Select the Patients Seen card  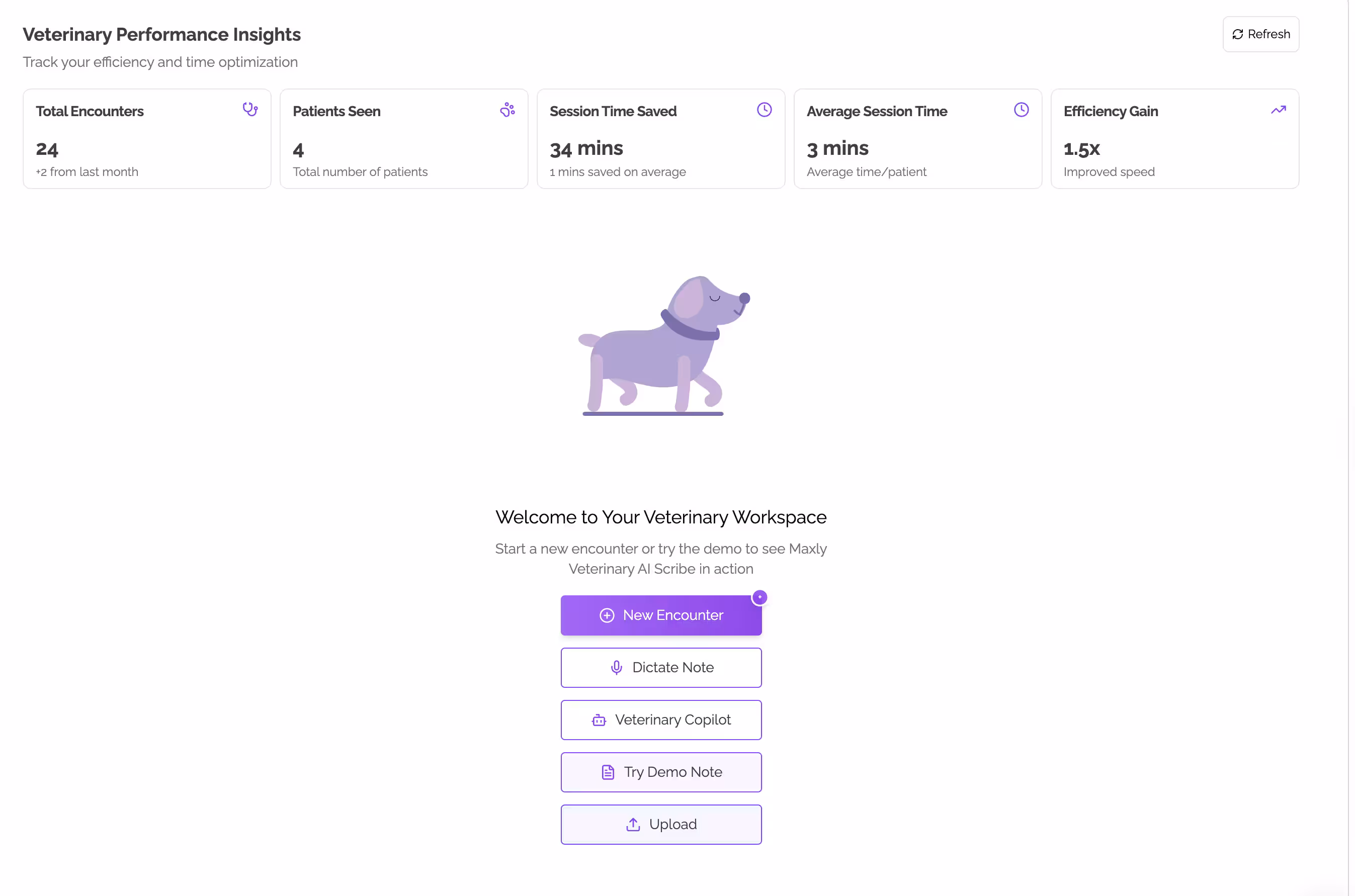point(403,138)
